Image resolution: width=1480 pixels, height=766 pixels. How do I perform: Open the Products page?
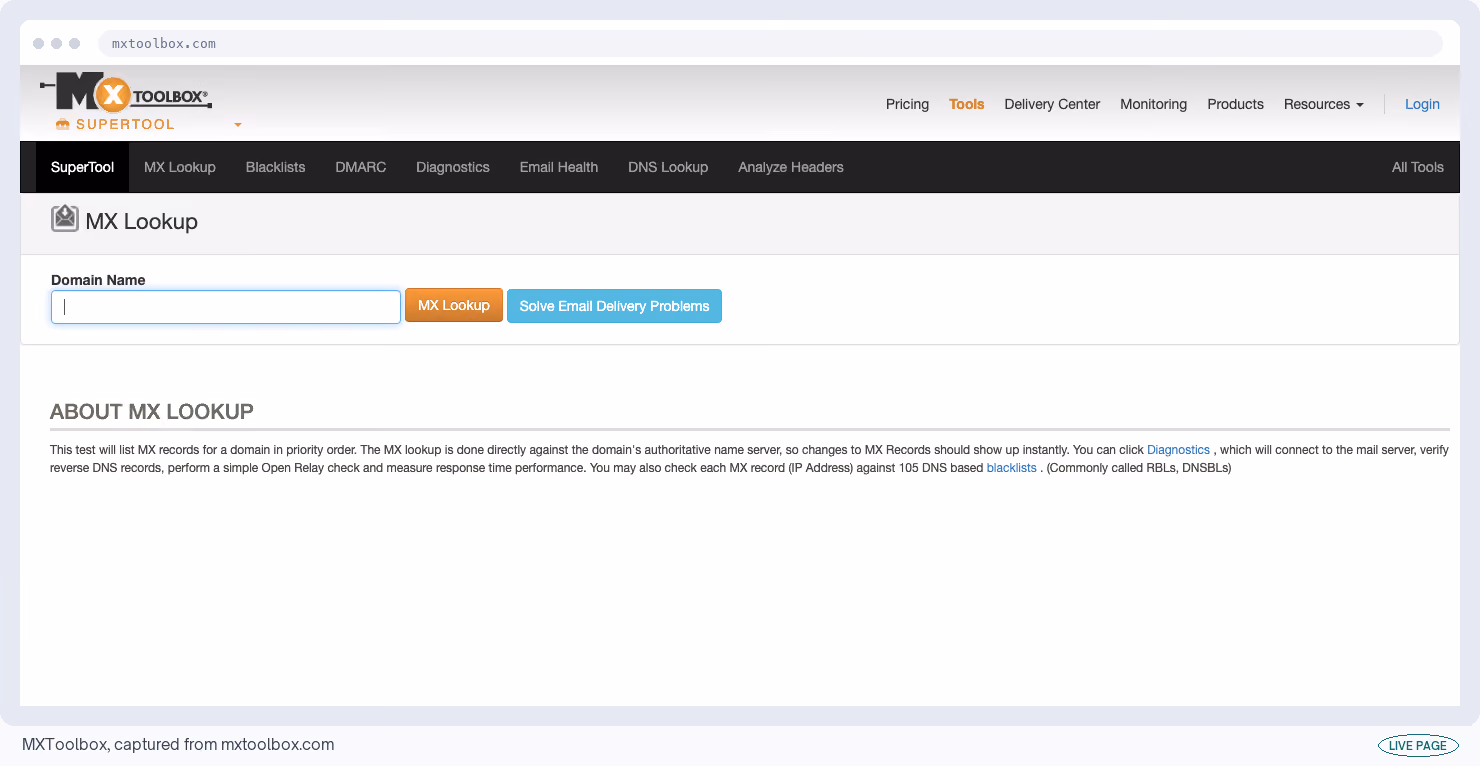click(1235, 104)
